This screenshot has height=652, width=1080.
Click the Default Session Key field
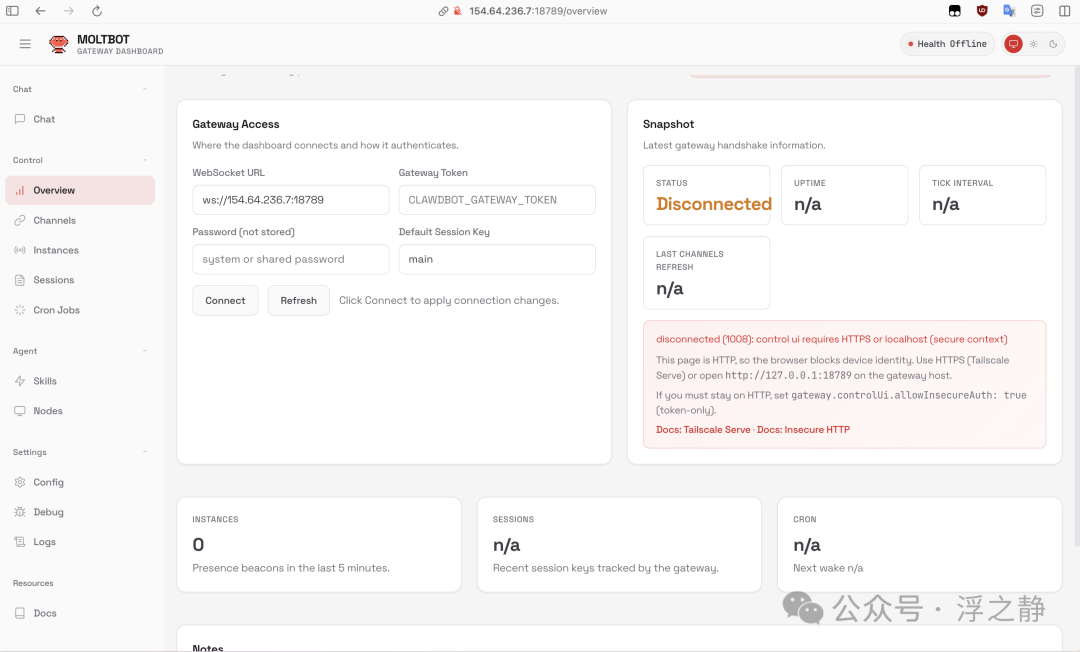497,259
